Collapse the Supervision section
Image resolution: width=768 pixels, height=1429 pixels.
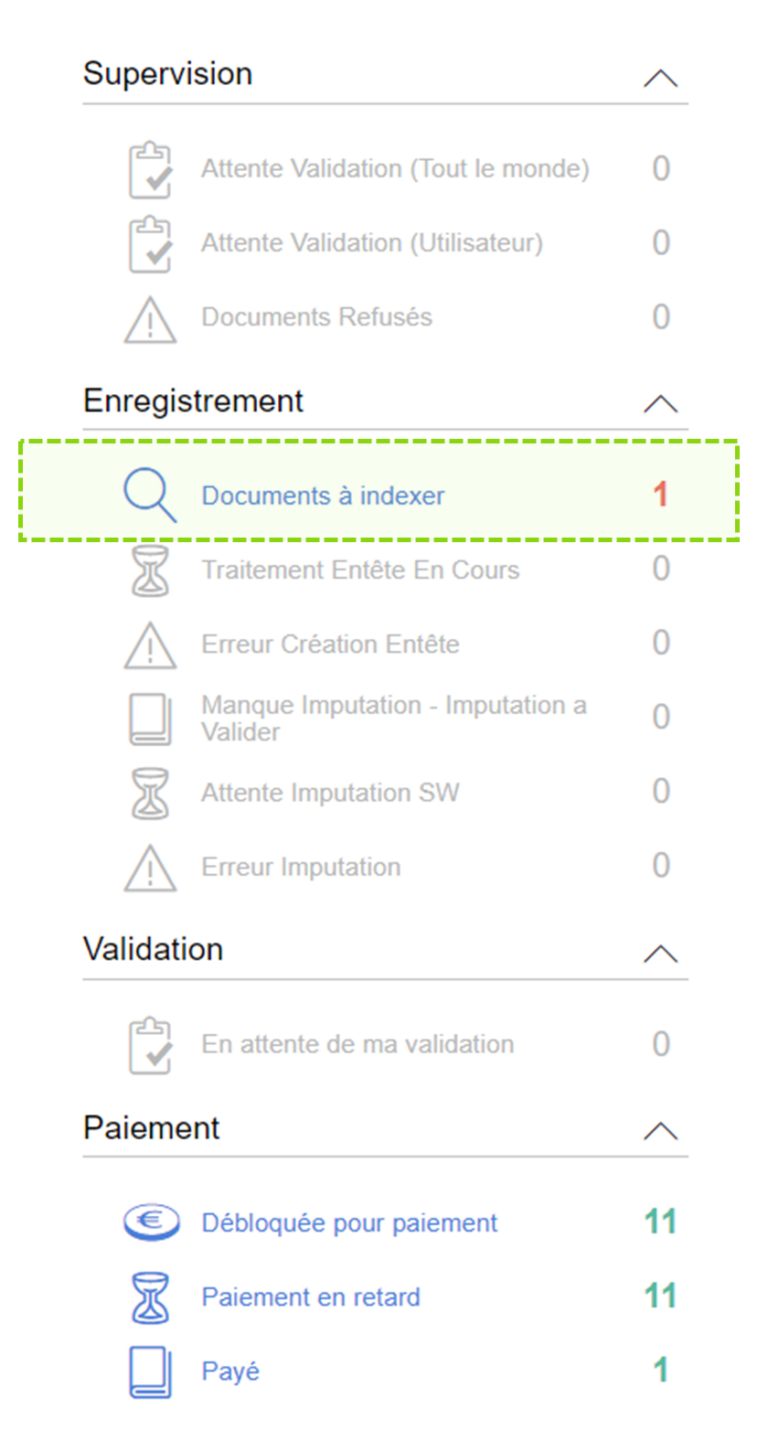click(660, 78)
